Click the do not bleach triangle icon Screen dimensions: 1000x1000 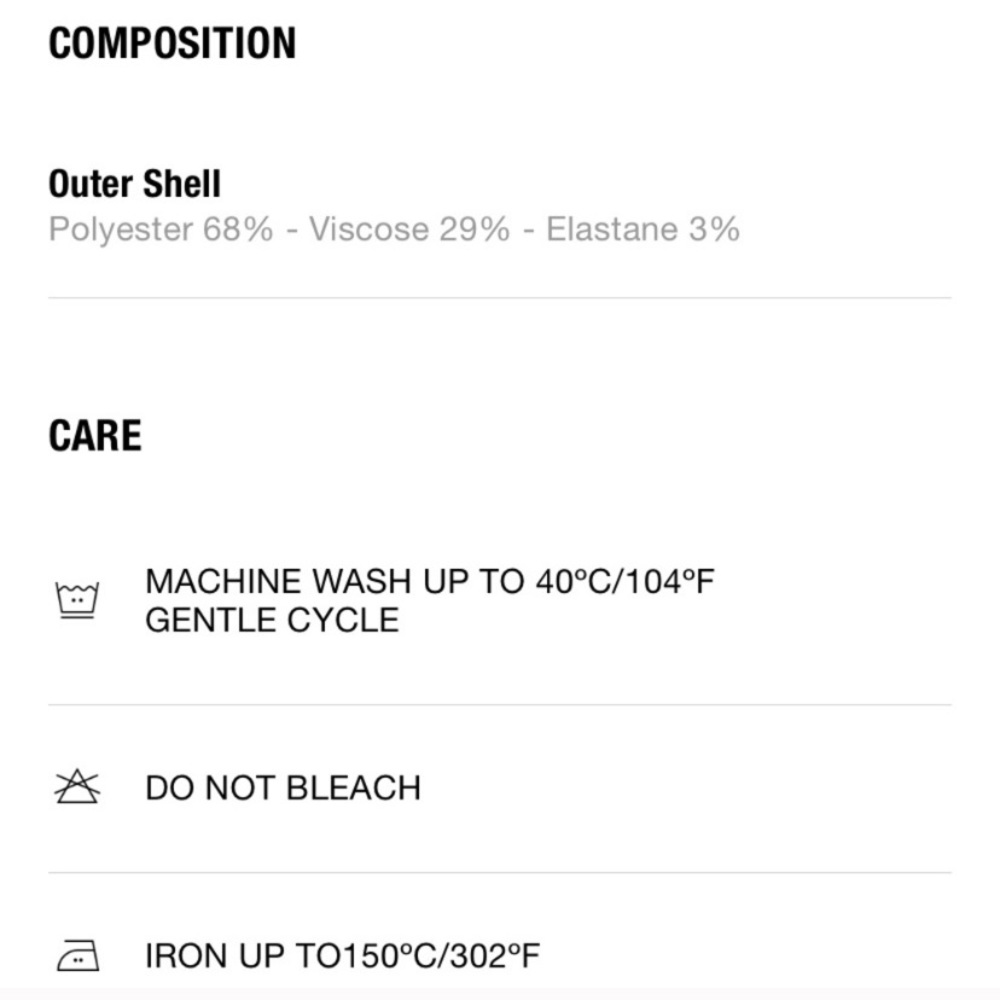(x=77, y=786)
